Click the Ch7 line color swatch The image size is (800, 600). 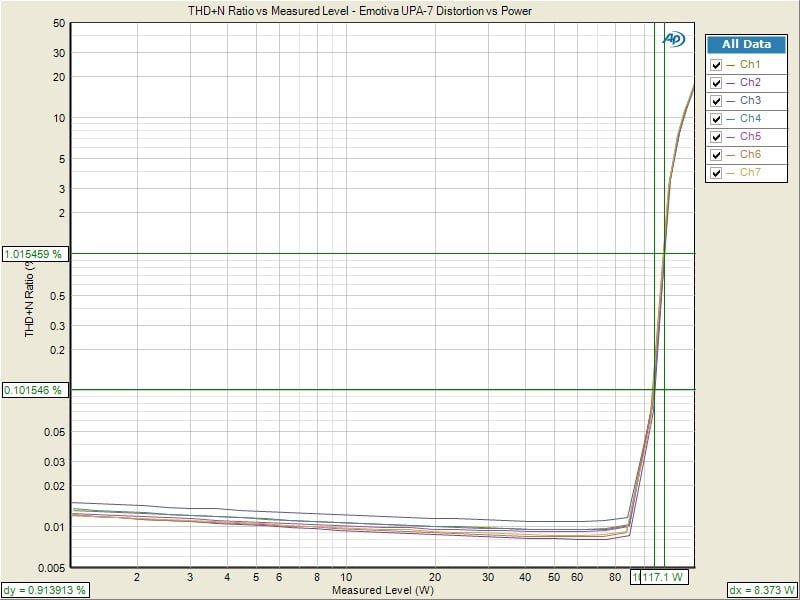(x=731, y=173)
